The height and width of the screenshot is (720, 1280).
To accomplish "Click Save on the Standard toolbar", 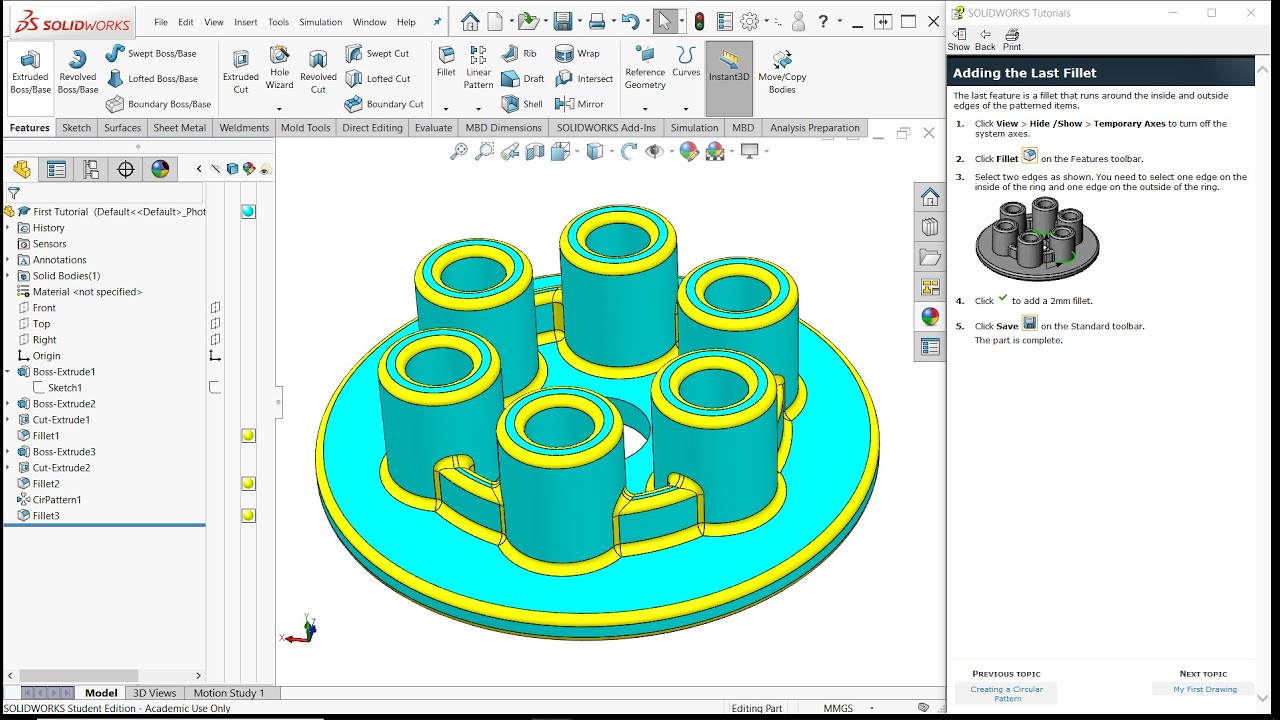I will coord(563,21).
